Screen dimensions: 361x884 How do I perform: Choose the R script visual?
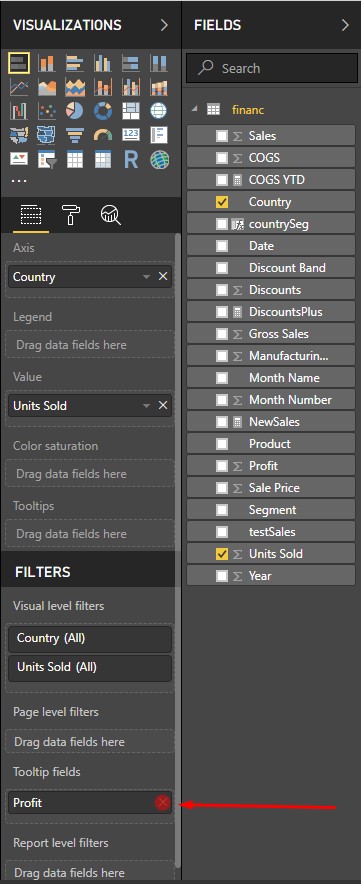click(131, 160)
